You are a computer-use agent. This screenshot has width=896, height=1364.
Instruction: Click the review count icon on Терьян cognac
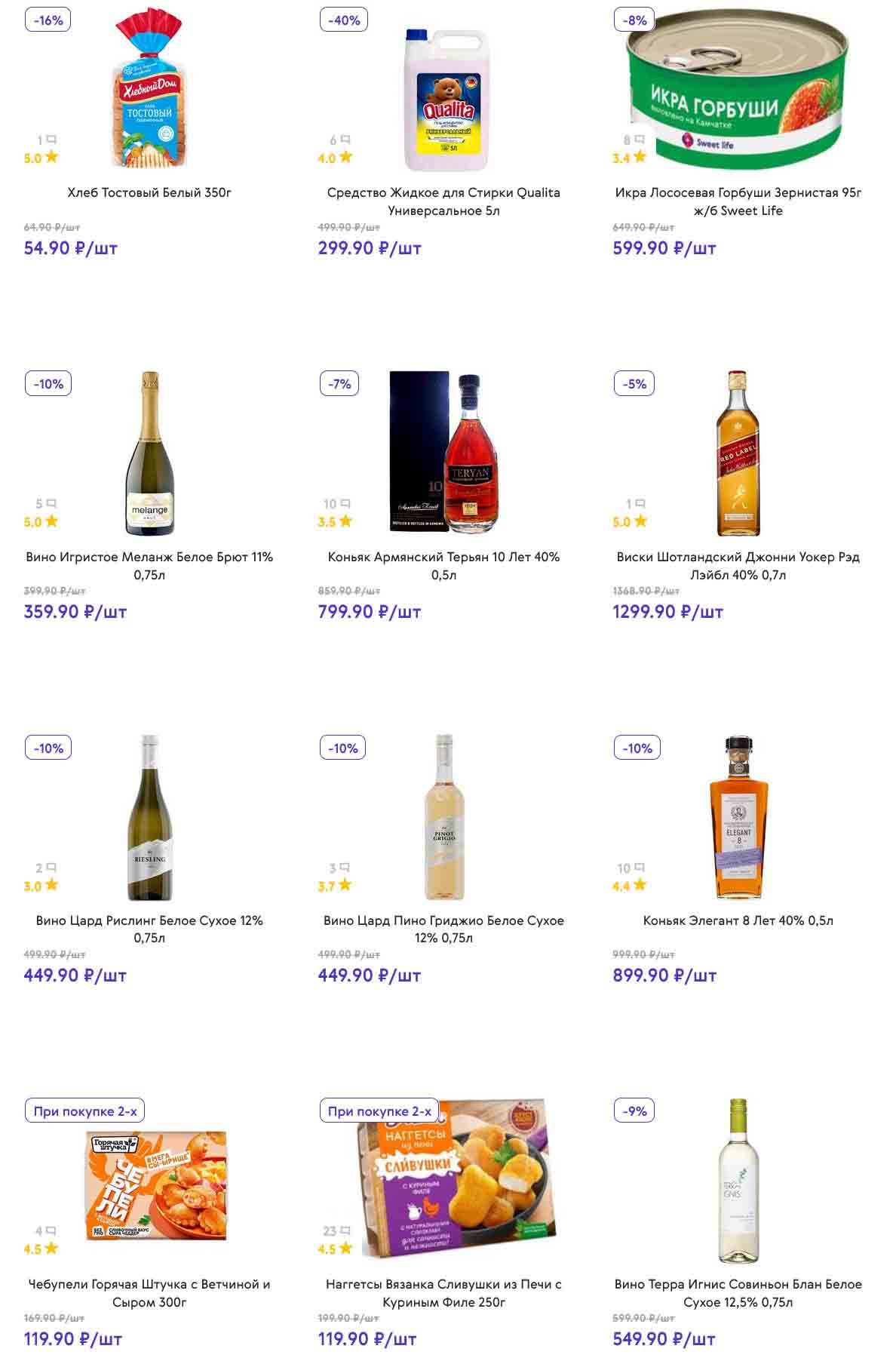click(x=345, y=503)
